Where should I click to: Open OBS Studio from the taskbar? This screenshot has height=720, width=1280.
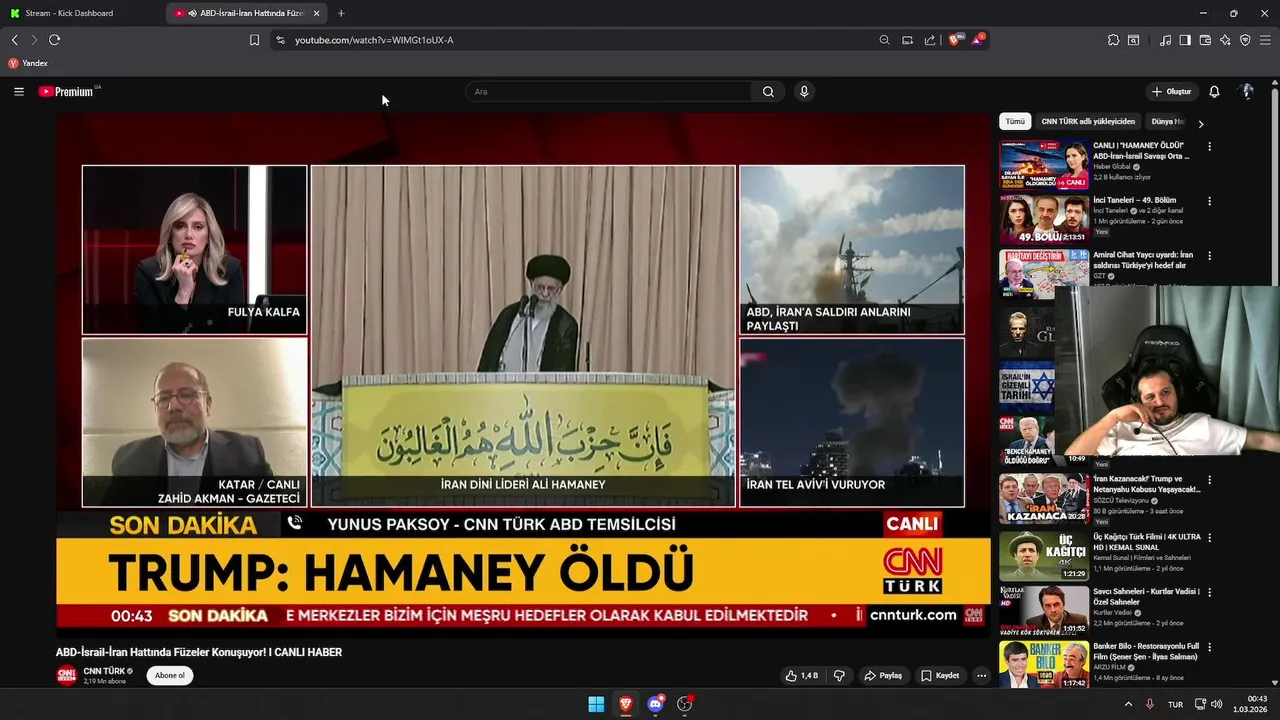(x=685, y=704)
